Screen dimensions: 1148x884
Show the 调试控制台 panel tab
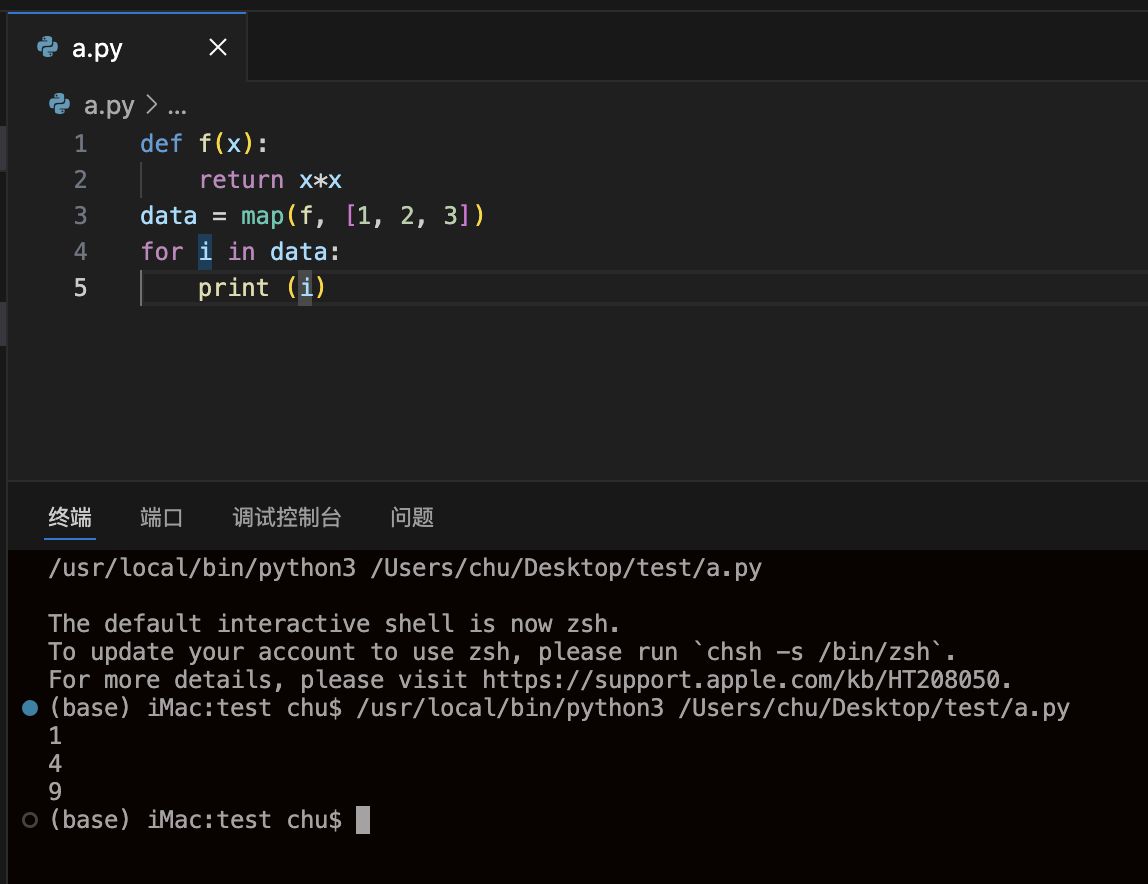pos(287,517)
